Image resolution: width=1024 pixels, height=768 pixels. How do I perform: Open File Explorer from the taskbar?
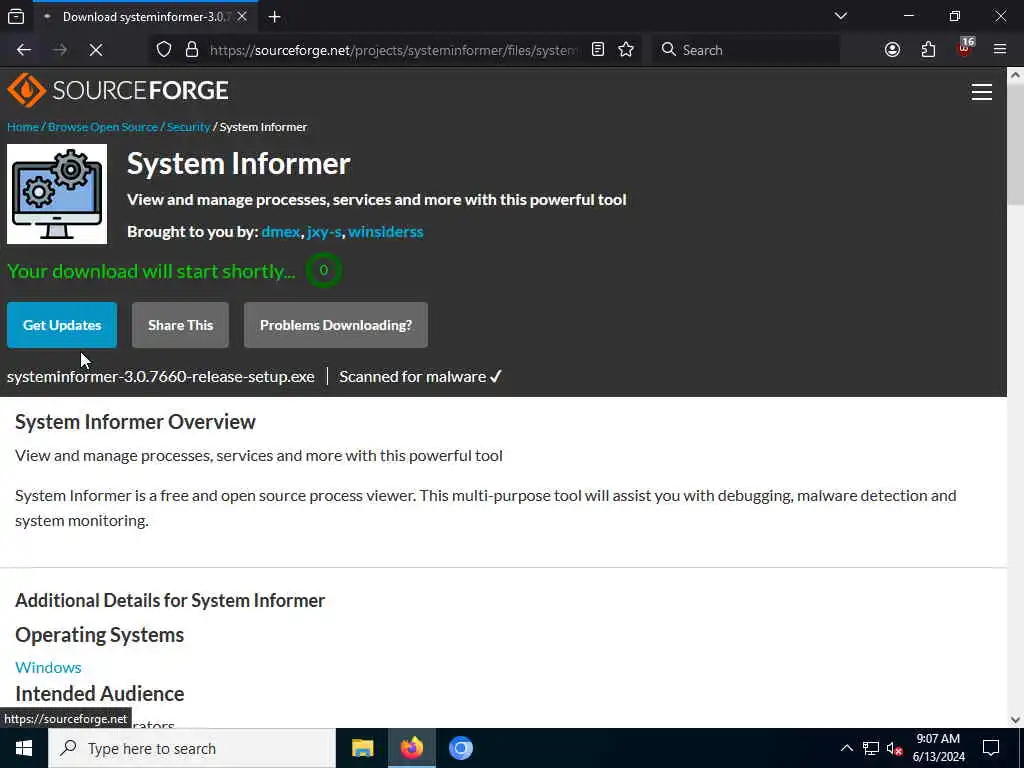362,748
